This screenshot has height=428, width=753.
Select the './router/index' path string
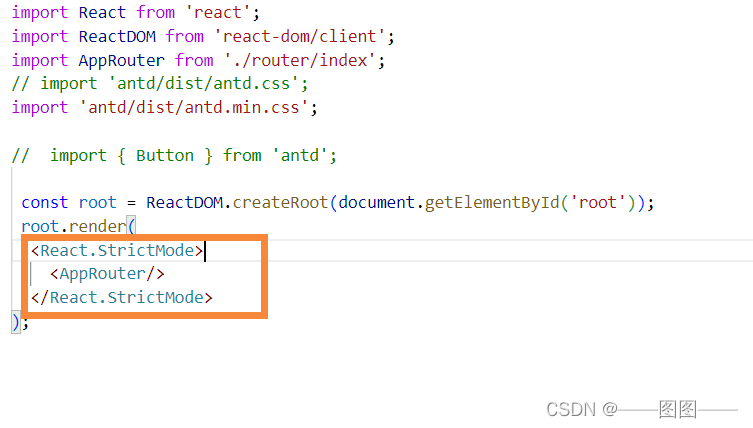(300, 61)
